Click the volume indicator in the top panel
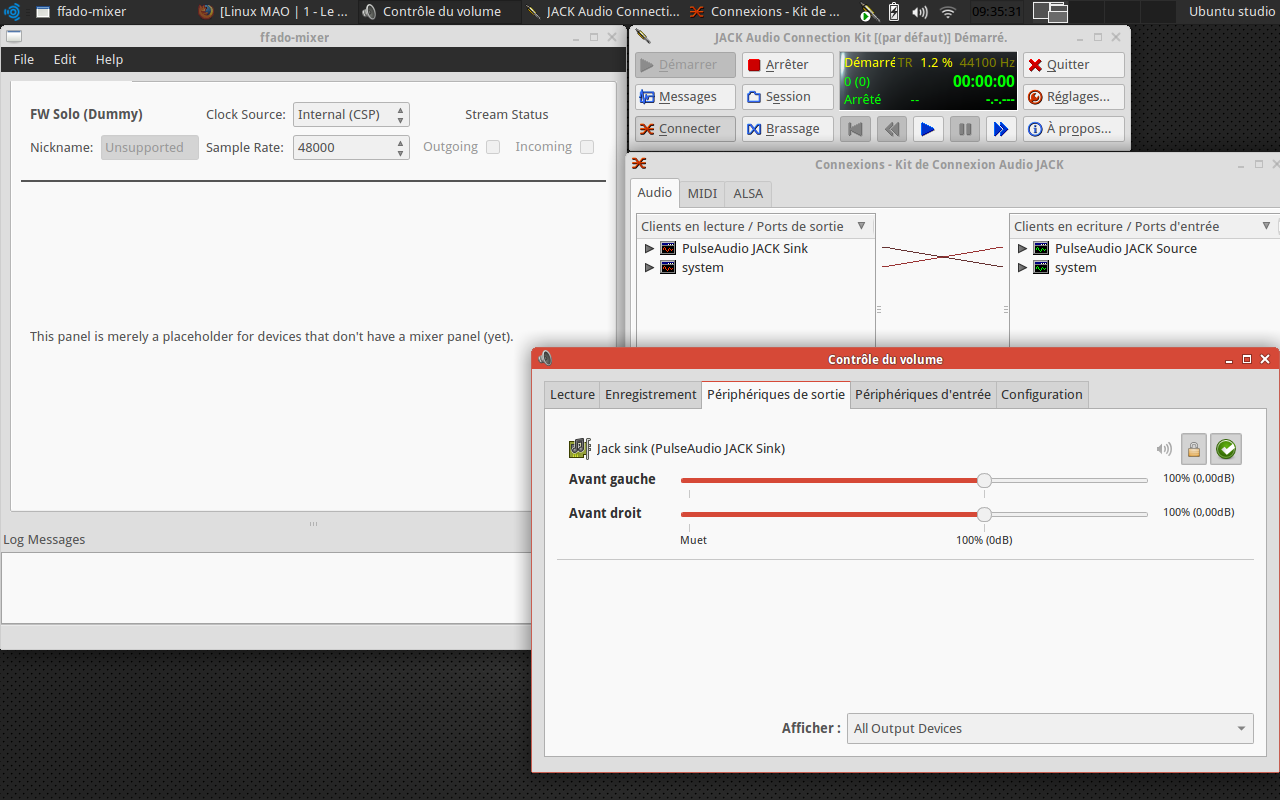Image resolution: width=1280 pixels, height=800 pixels. click(x=920, y=12)
